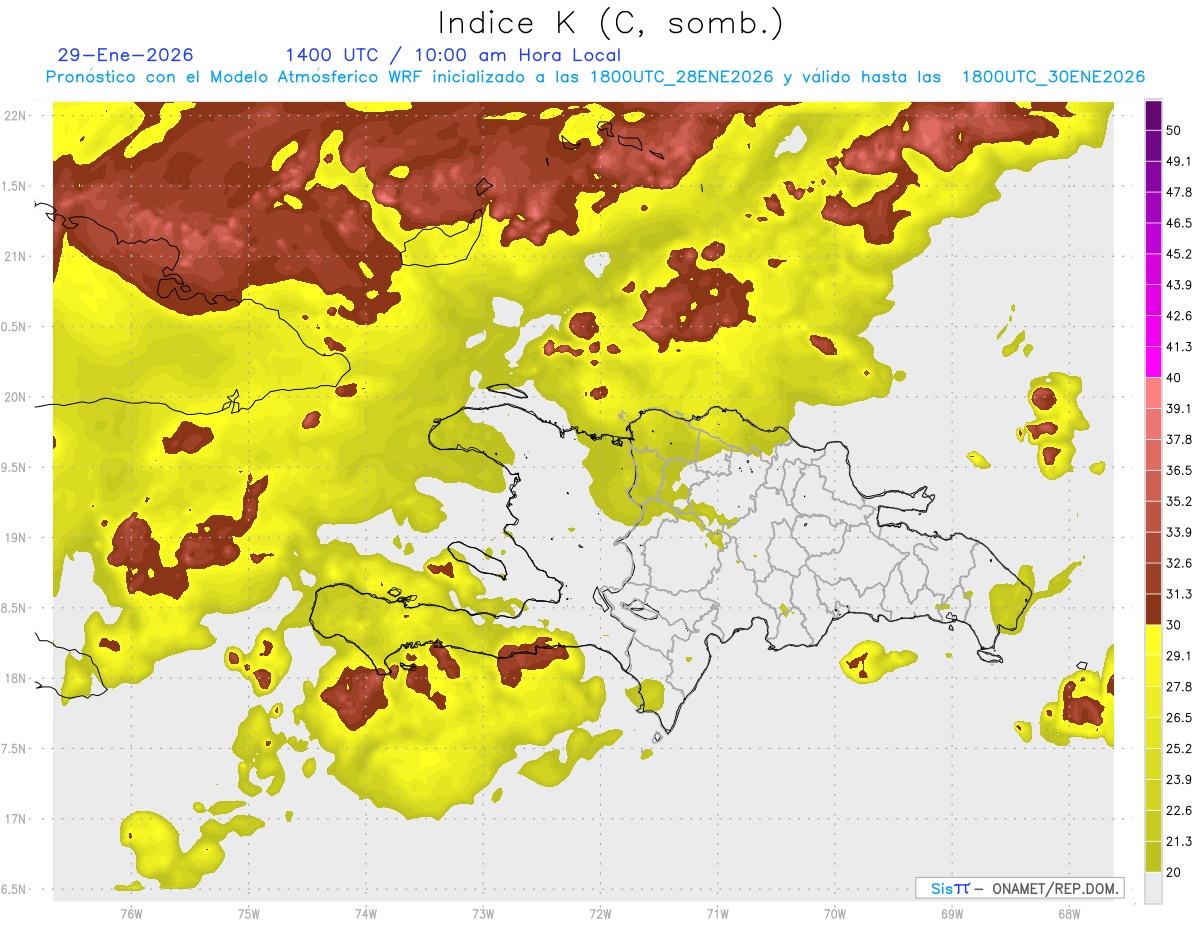
Task: Click the latitude axis label 21N
Action: tap(17, 257)
